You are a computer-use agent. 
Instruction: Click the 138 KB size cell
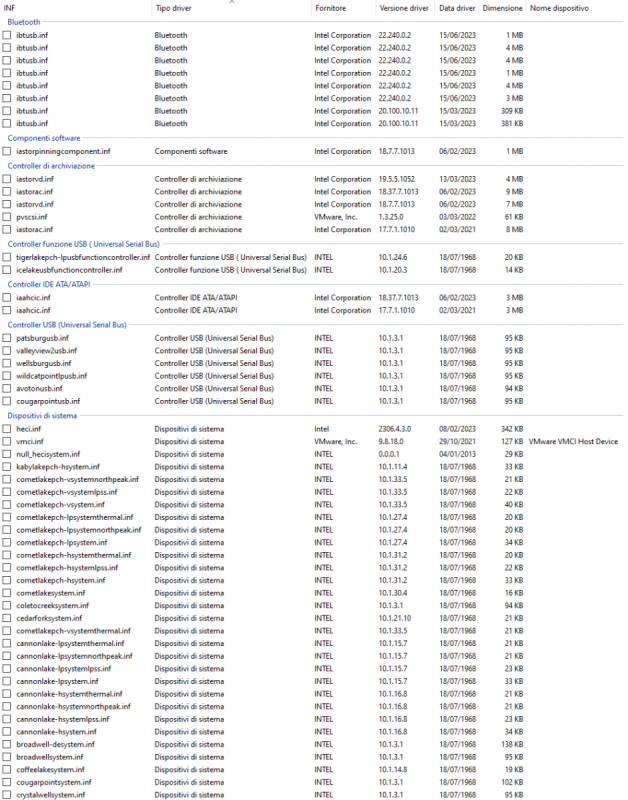pyautogui.click(x=512, y=744)
